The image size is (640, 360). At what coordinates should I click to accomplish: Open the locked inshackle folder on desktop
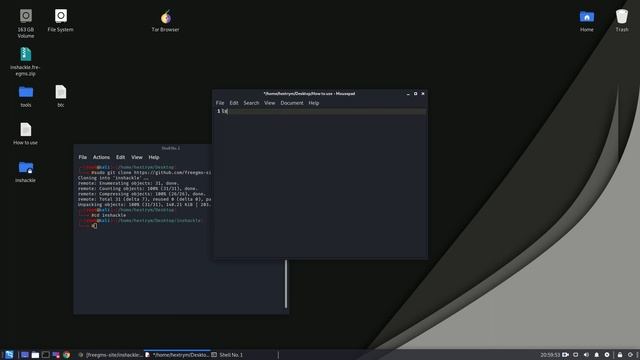25,171
